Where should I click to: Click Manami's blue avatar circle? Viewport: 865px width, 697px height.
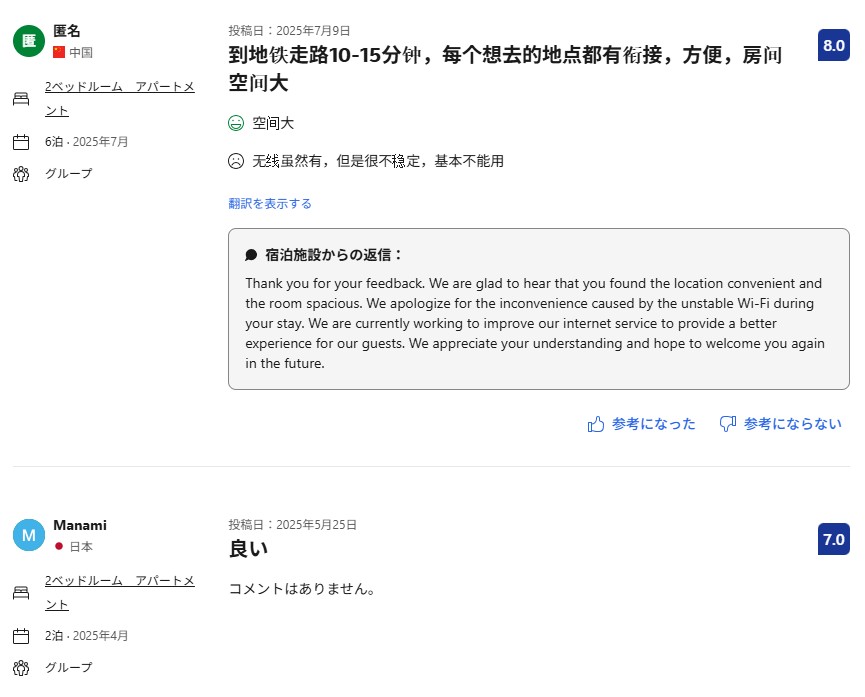point(29,535)
